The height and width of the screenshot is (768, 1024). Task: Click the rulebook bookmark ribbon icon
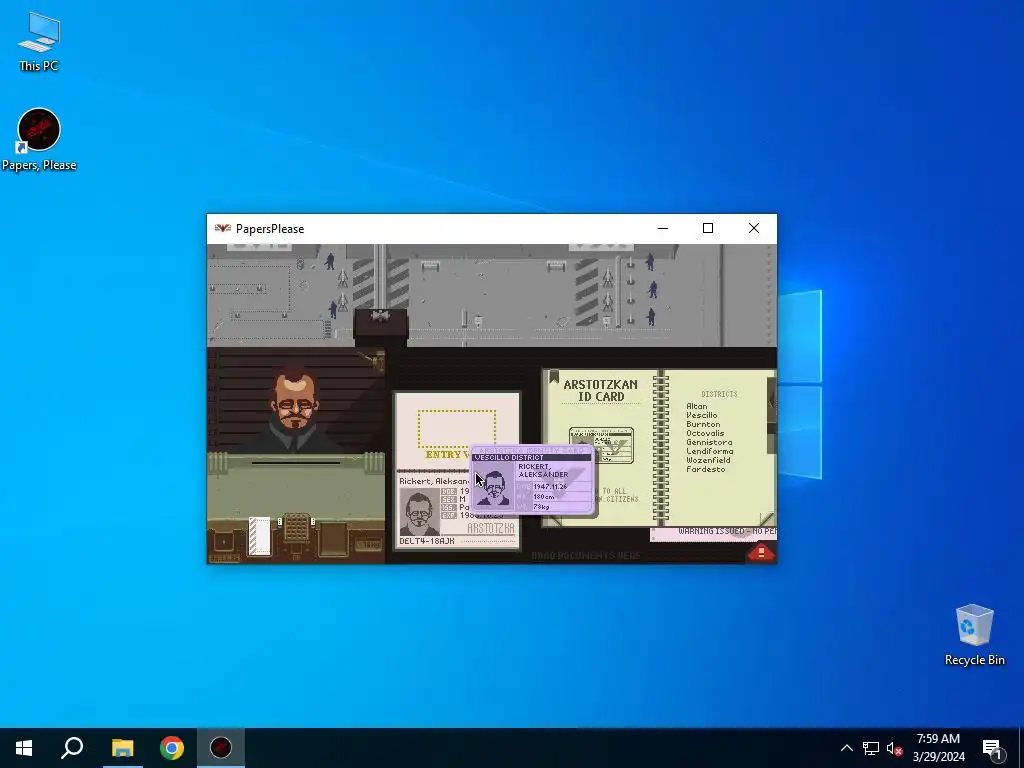coord(554,377)
